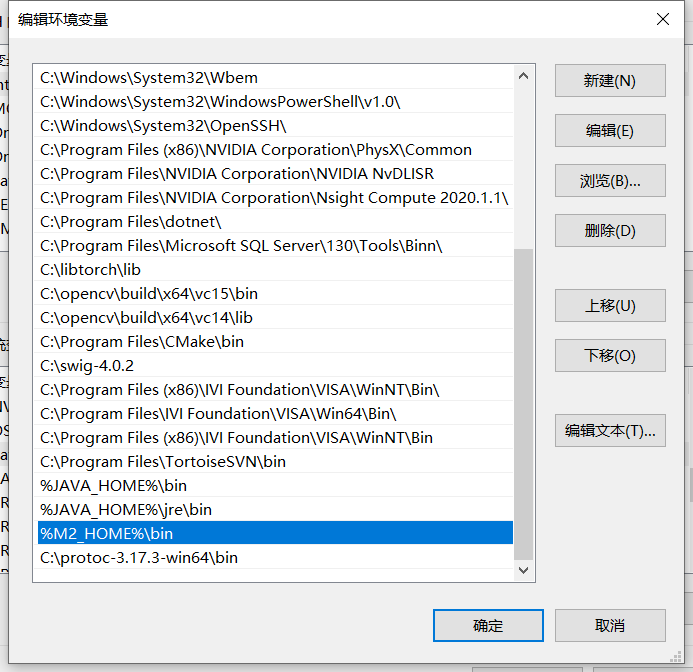
Task: Select the NVIDIA NvDLISR path entry
Action: [274, 174]
